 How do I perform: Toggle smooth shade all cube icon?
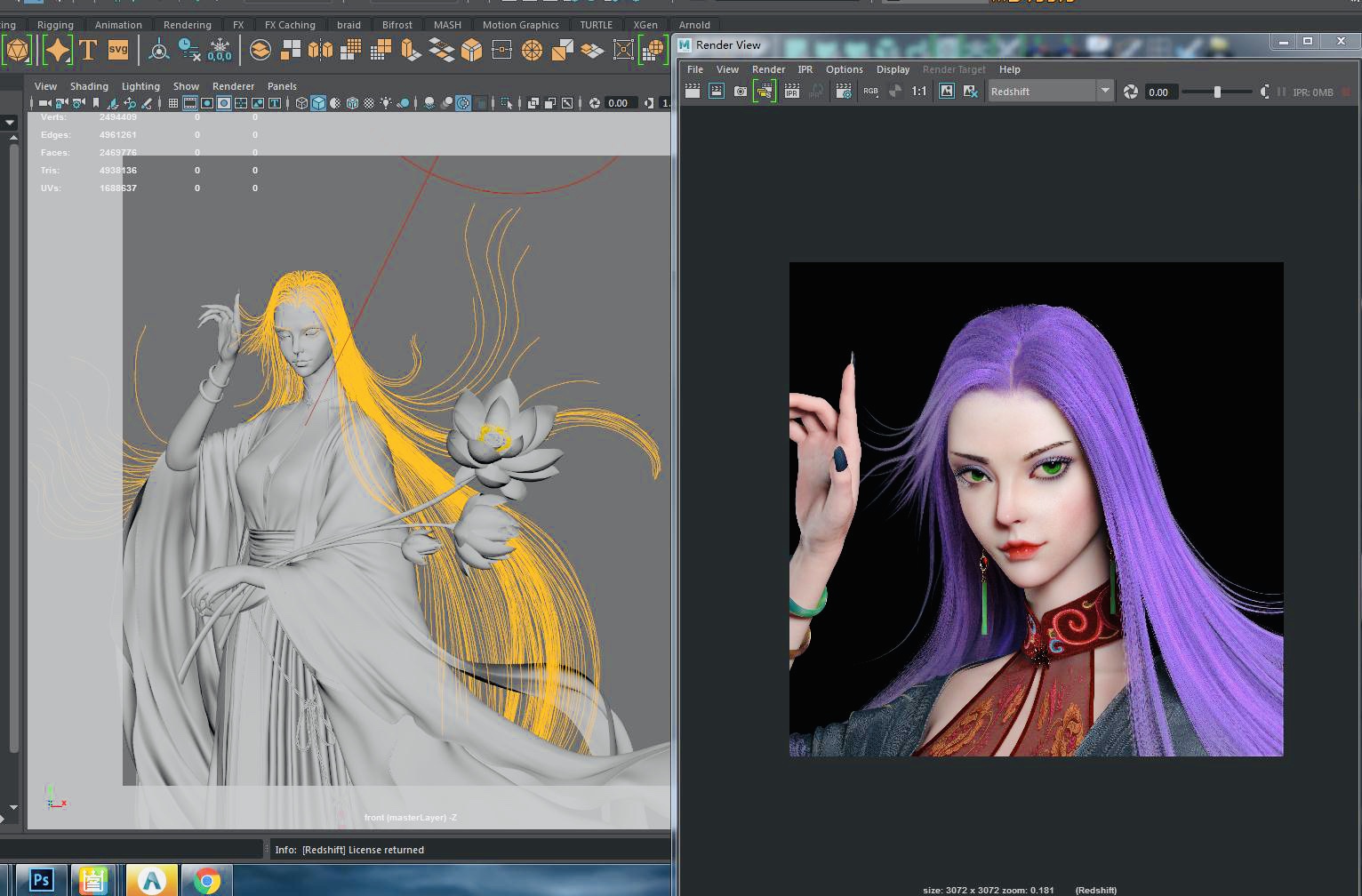[x=318, y=103]
